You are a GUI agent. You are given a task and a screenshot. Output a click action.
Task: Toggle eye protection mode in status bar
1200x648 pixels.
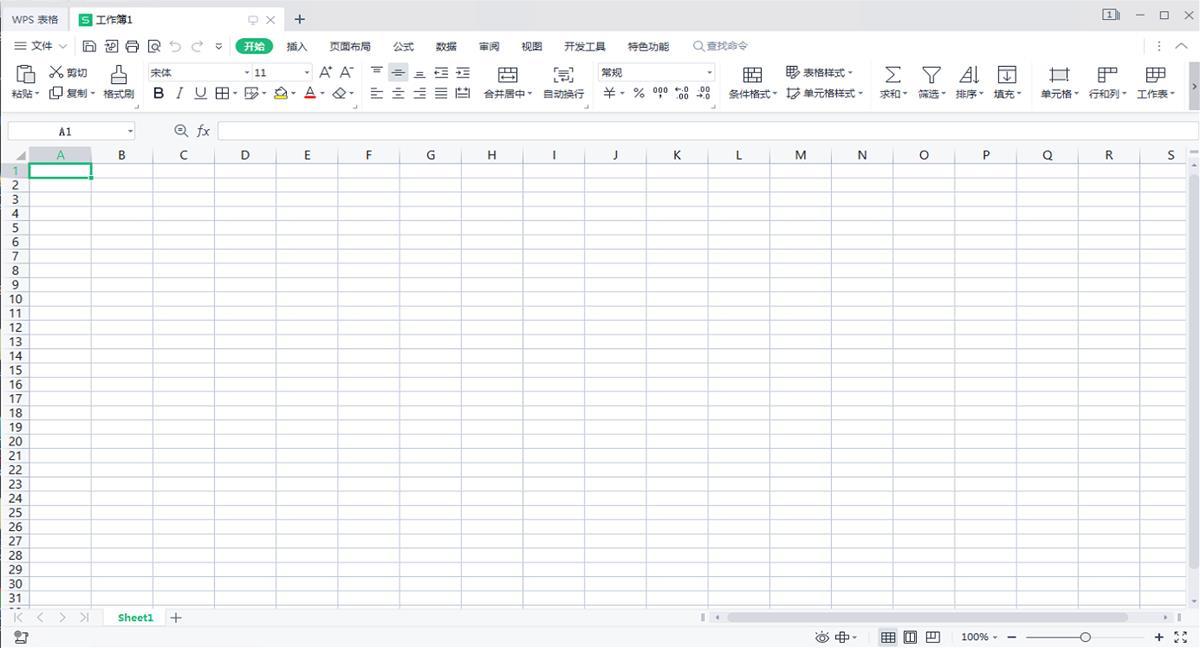tap(822, 637)
